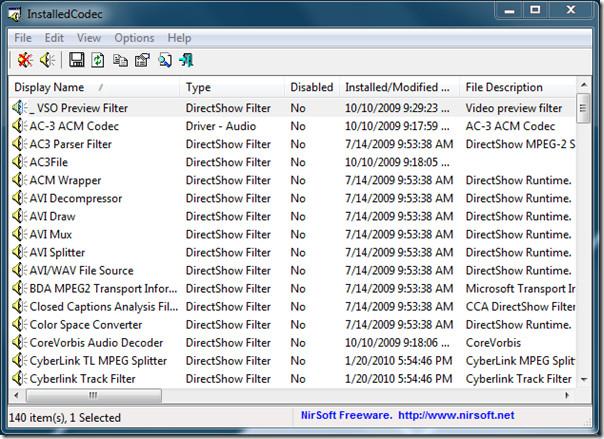
Task: Click the Disabled column header
Action: coord(311,88)
